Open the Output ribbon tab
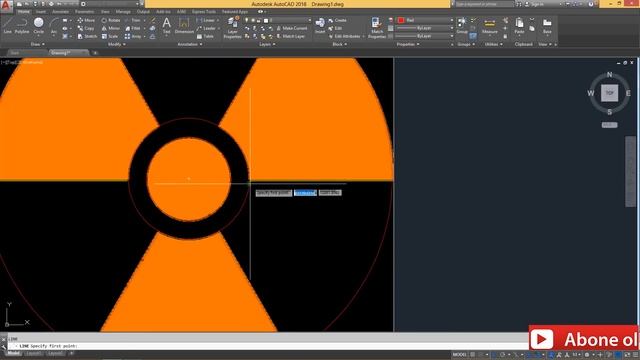Viewport: 640px width, 360px height. [143, 12]
